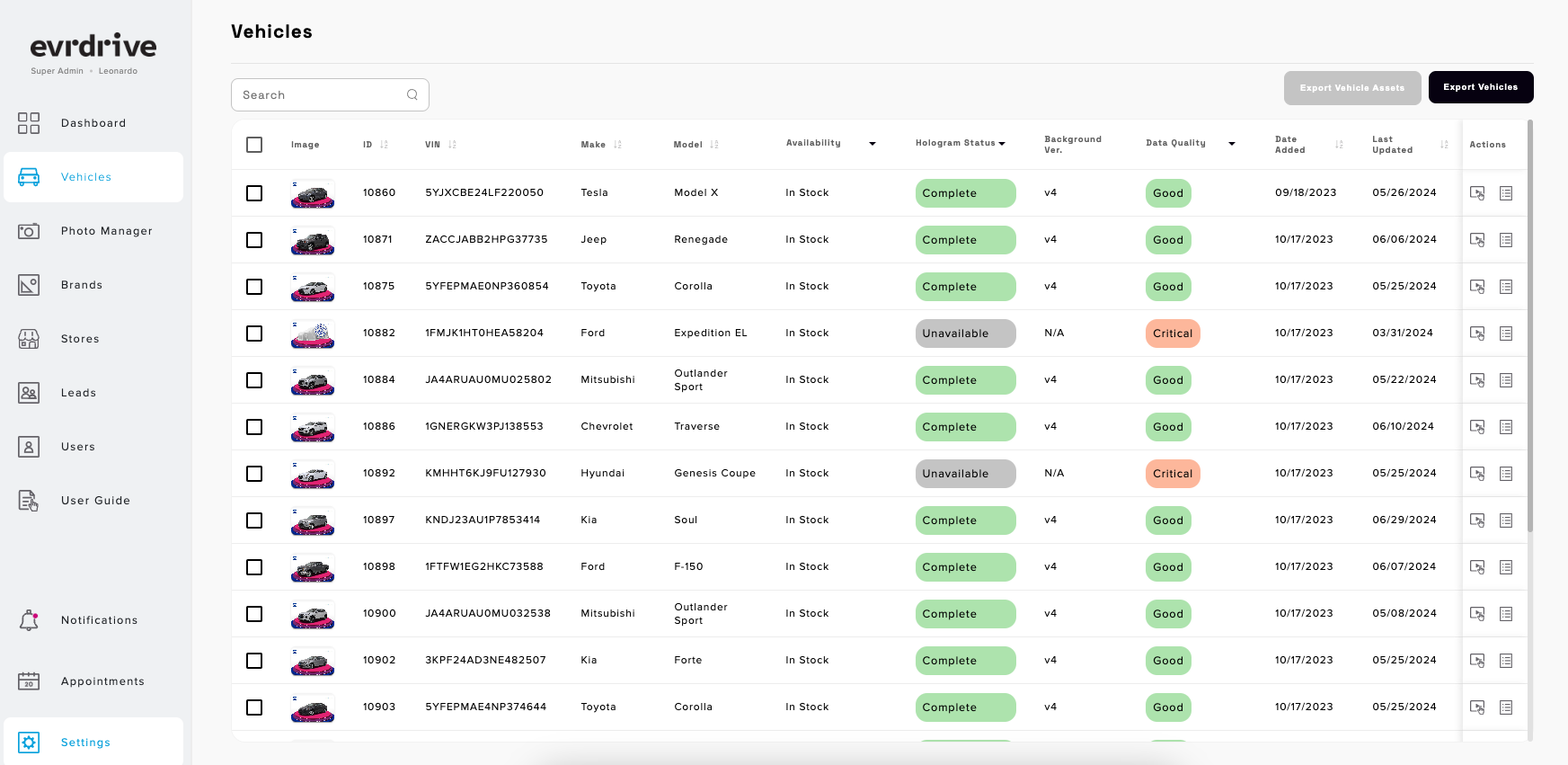Open the User Guide link
Viewport: 1568px width, 765px height.
tap(93, 501)
